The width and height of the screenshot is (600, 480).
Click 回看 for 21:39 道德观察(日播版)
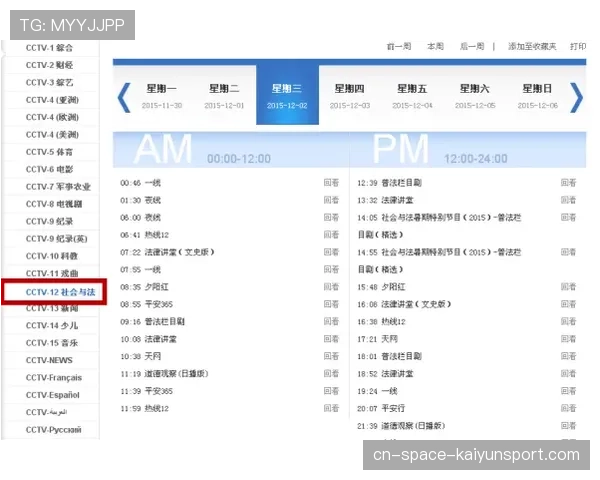568,426
